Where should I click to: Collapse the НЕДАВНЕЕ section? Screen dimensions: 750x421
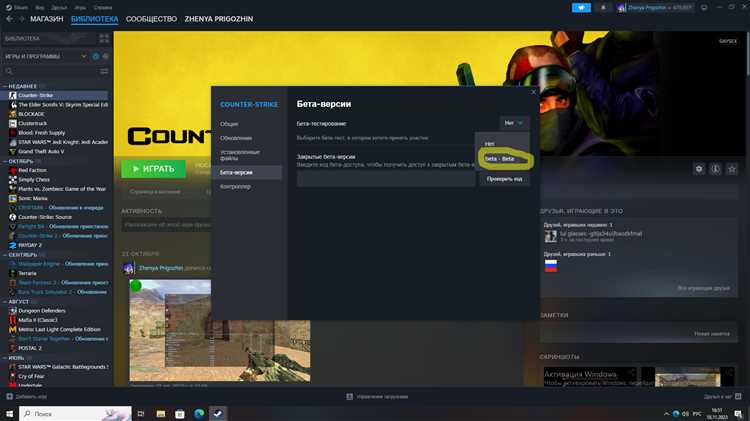[5, 86]
